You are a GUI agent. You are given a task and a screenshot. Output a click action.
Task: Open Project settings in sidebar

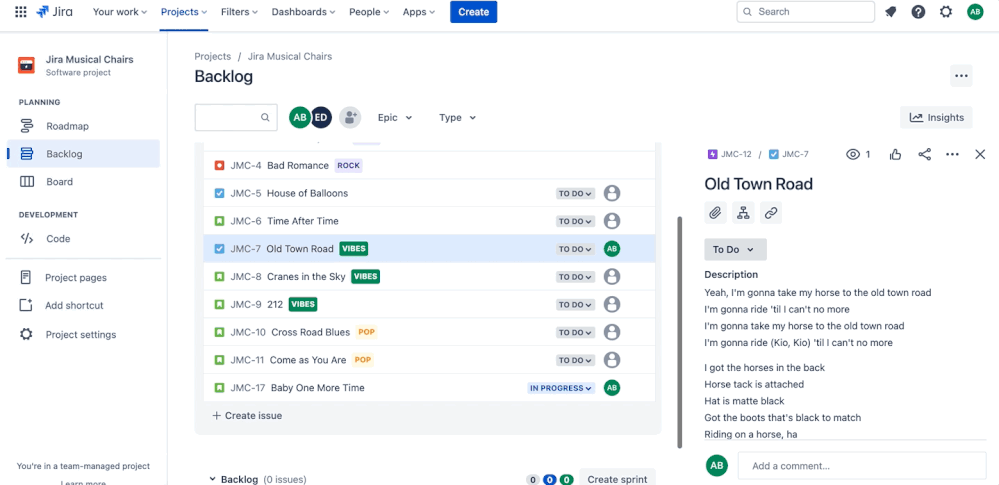click(x=83, y=335)
